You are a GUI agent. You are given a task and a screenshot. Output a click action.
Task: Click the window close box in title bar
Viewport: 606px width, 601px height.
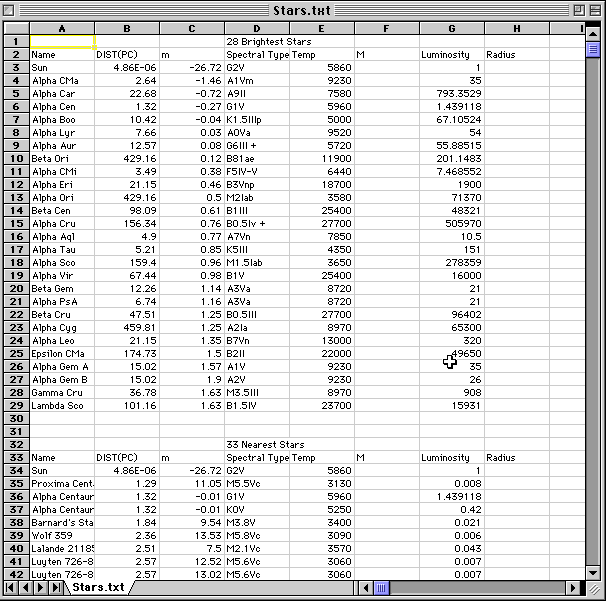(9, 10)
